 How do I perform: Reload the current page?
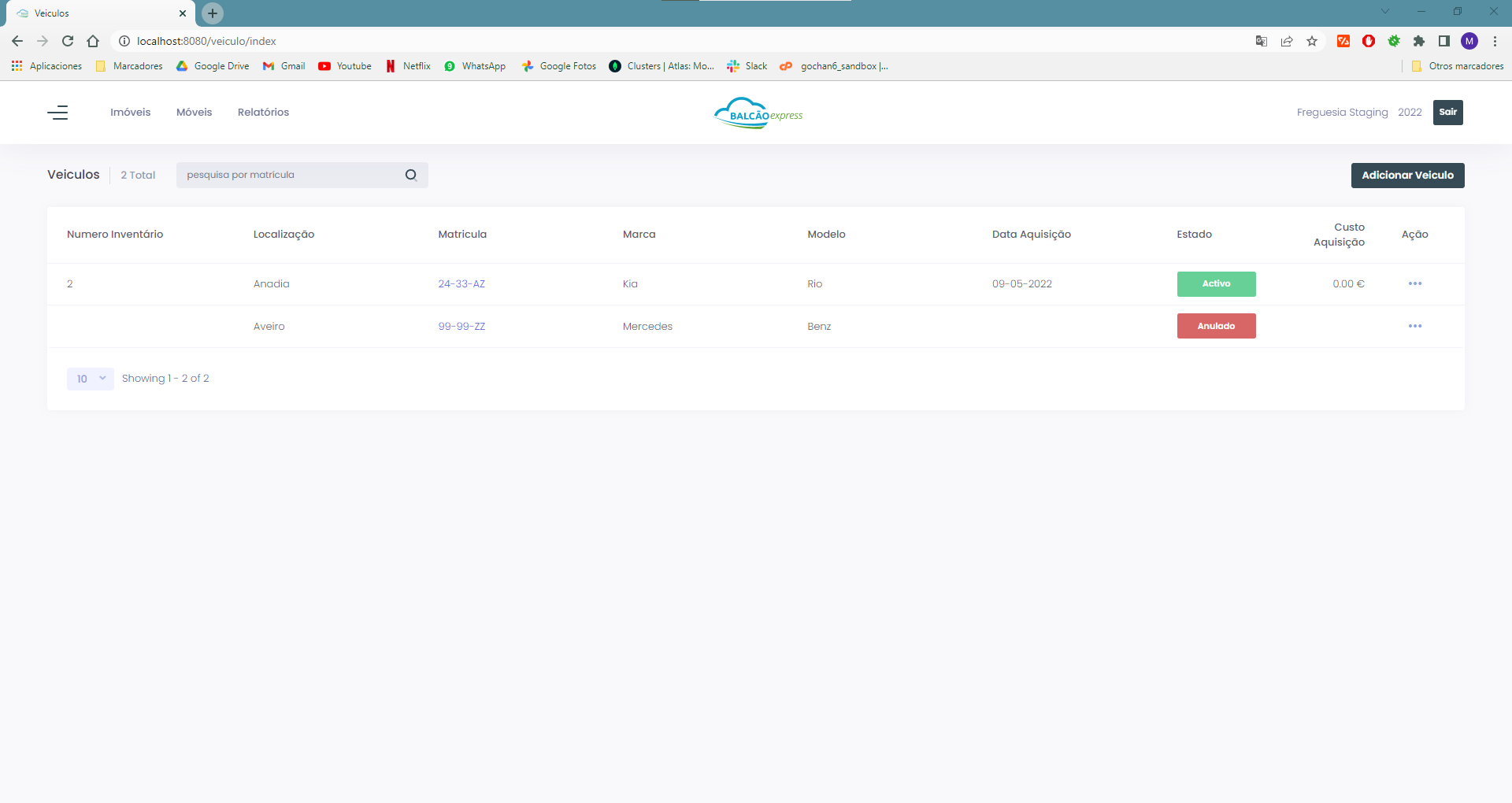point(68,41)
